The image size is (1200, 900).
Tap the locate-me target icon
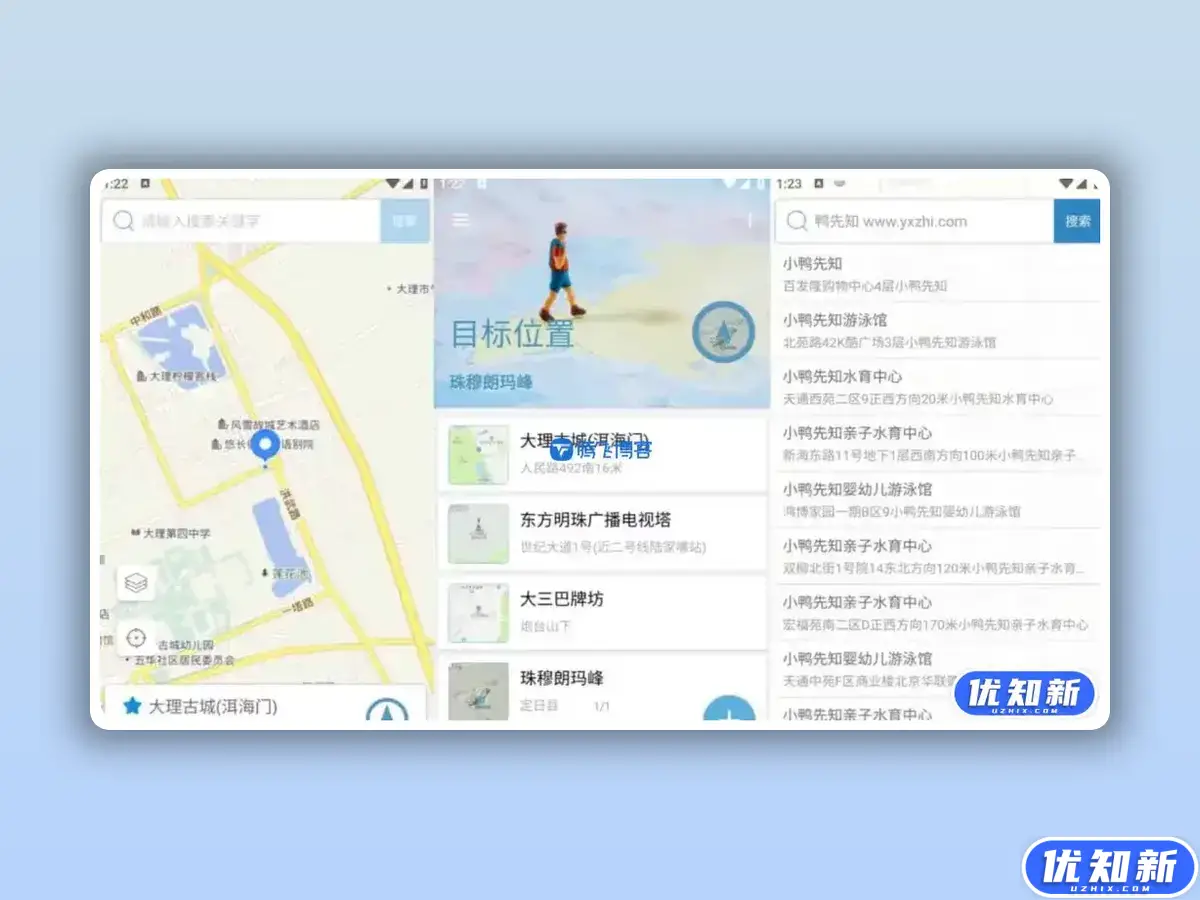point(137,638)
